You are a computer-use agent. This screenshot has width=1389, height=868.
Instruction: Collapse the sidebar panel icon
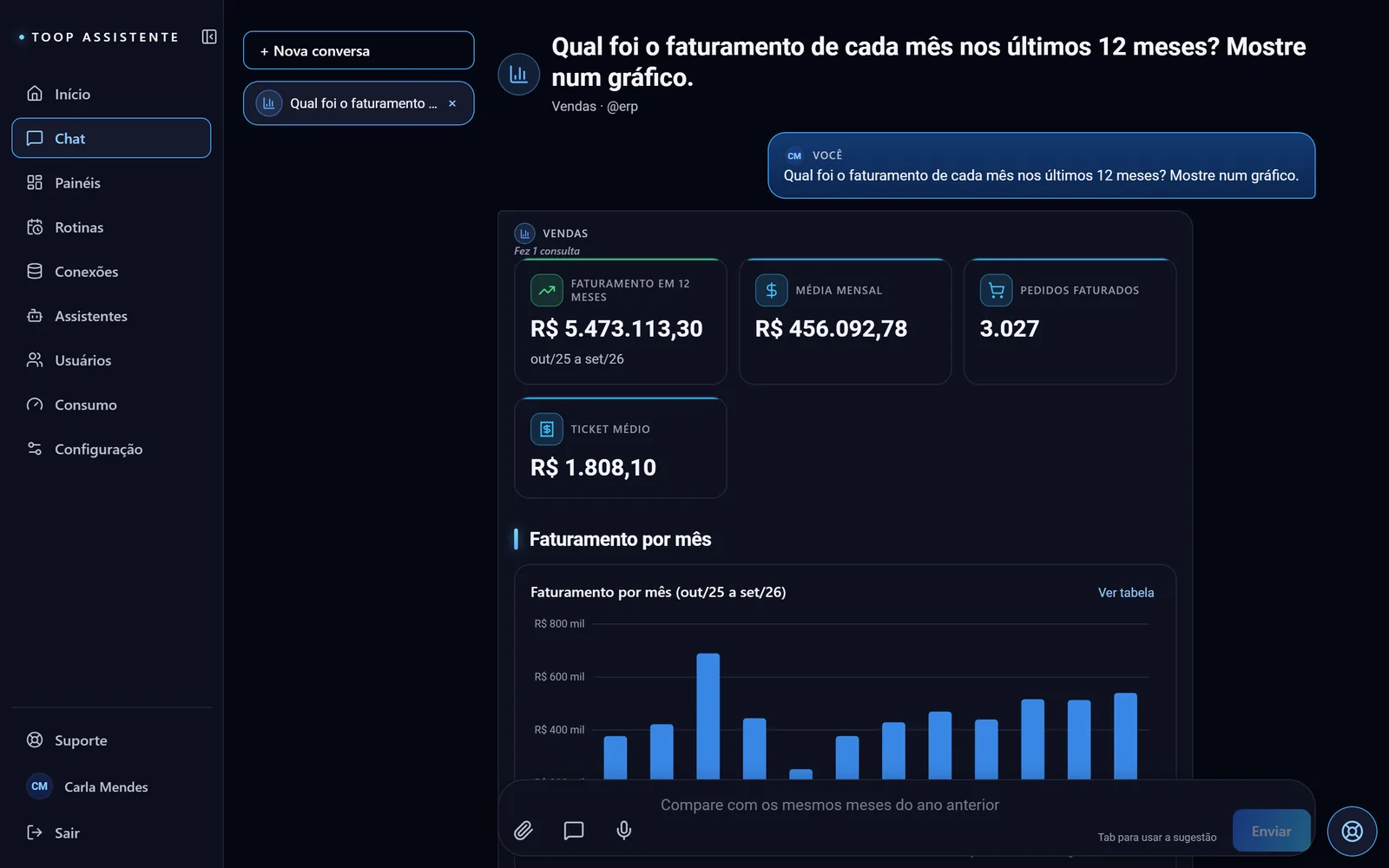(209, 36)
